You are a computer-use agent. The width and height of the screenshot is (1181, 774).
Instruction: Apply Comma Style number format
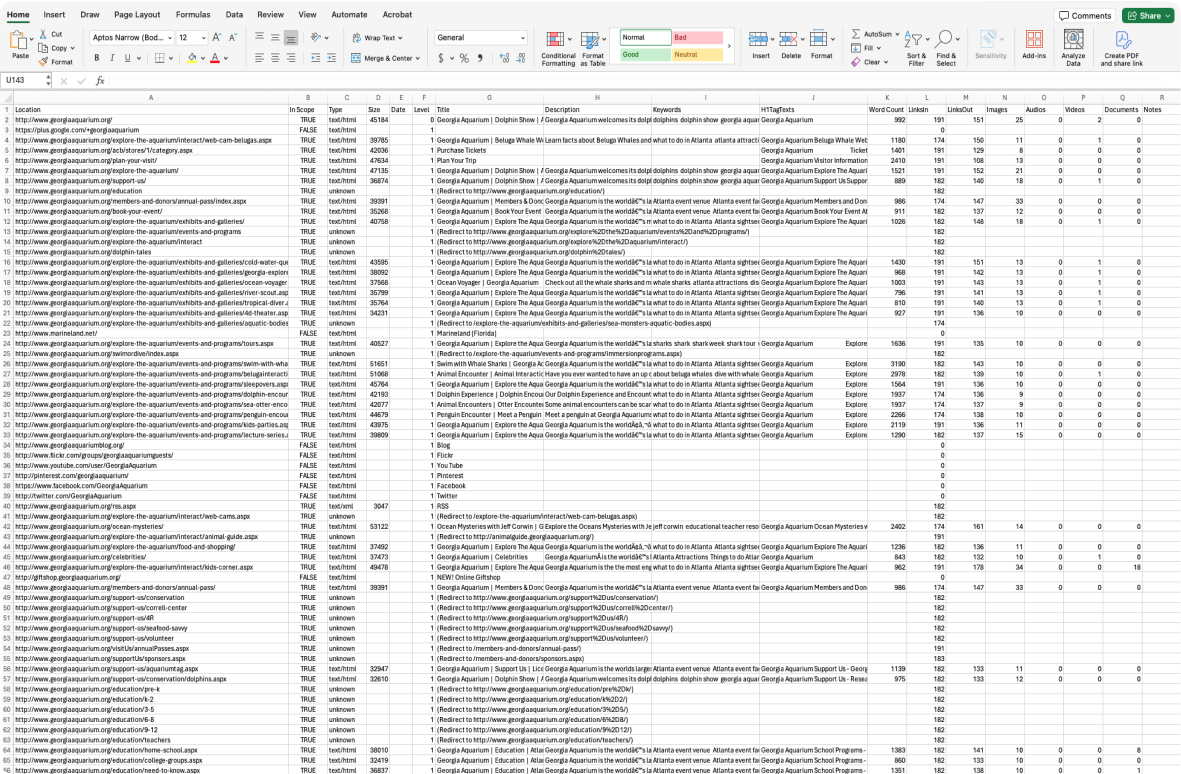click(x=480, y=58)
